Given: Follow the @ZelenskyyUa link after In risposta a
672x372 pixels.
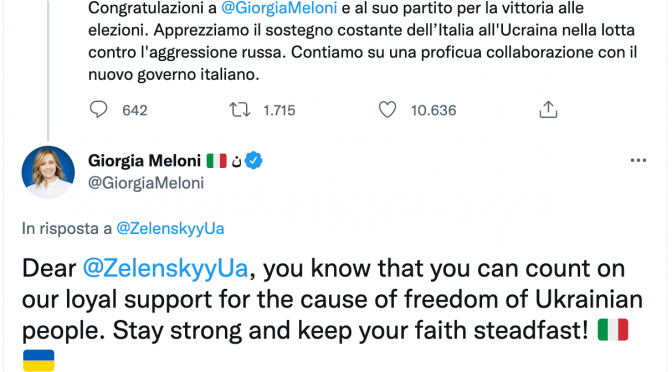Looking at the screenshot, I should (170, 228).
